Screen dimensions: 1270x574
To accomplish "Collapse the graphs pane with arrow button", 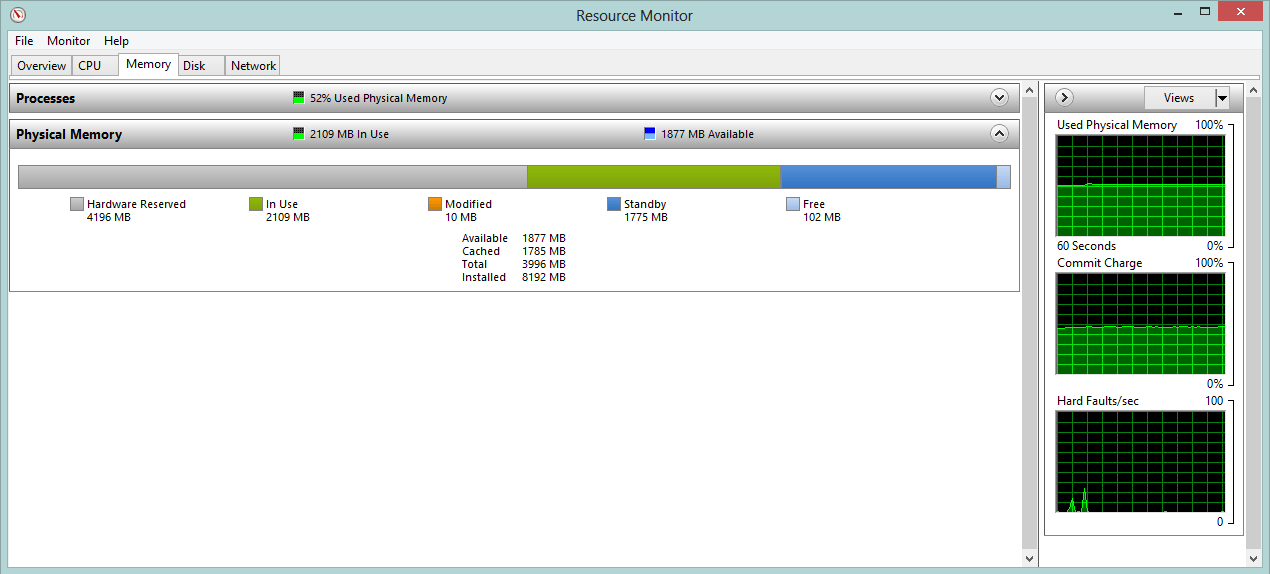I will pos(1064,97).
